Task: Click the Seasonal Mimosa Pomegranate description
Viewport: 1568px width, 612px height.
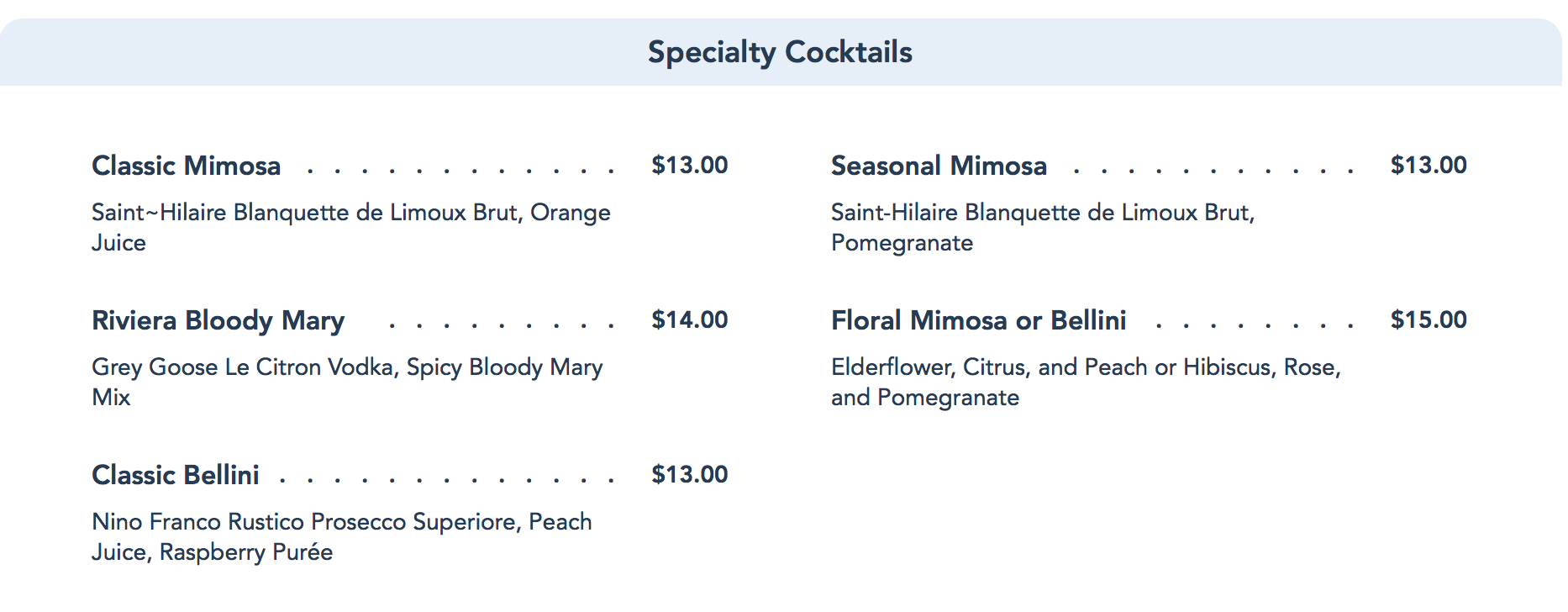Action: pyautogui.click(x=1042, y=227)
